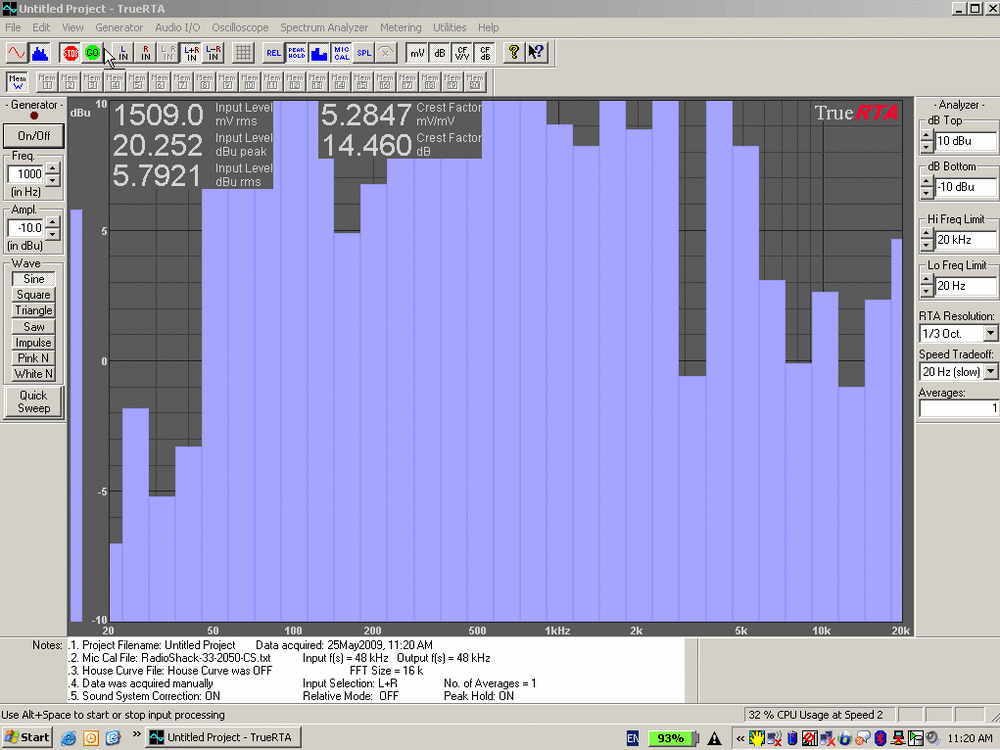The width and height of the screenshot is (1000, 750).
Task: Open help with yellow question mark icon
Action: [x=514, y=53]
